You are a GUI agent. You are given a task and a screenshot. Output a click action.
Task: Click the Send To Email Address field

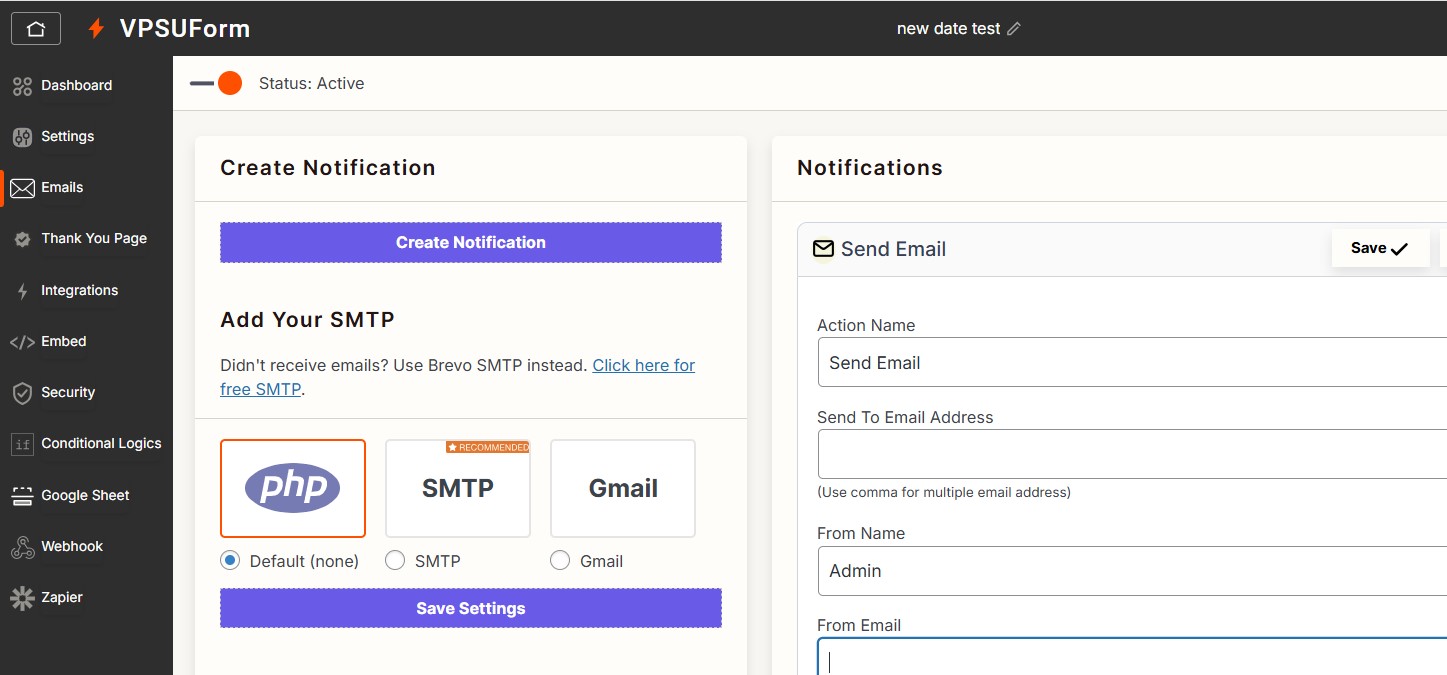1132,454
